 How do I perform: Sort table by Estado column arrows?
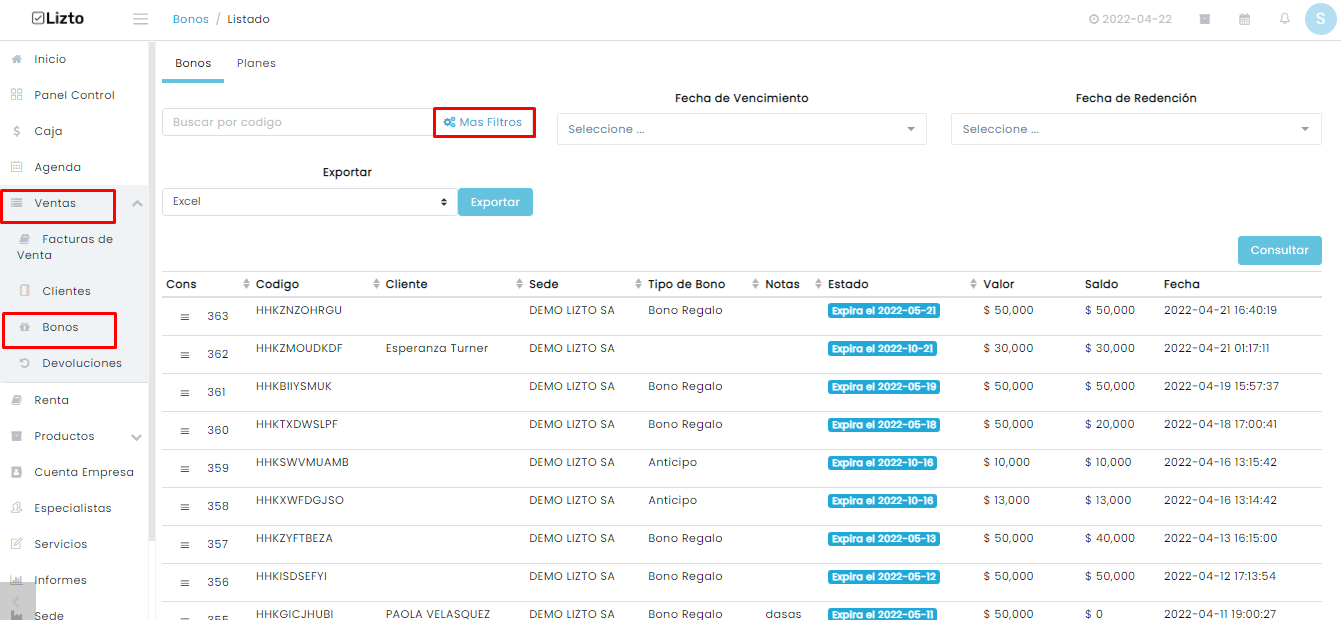974,285
